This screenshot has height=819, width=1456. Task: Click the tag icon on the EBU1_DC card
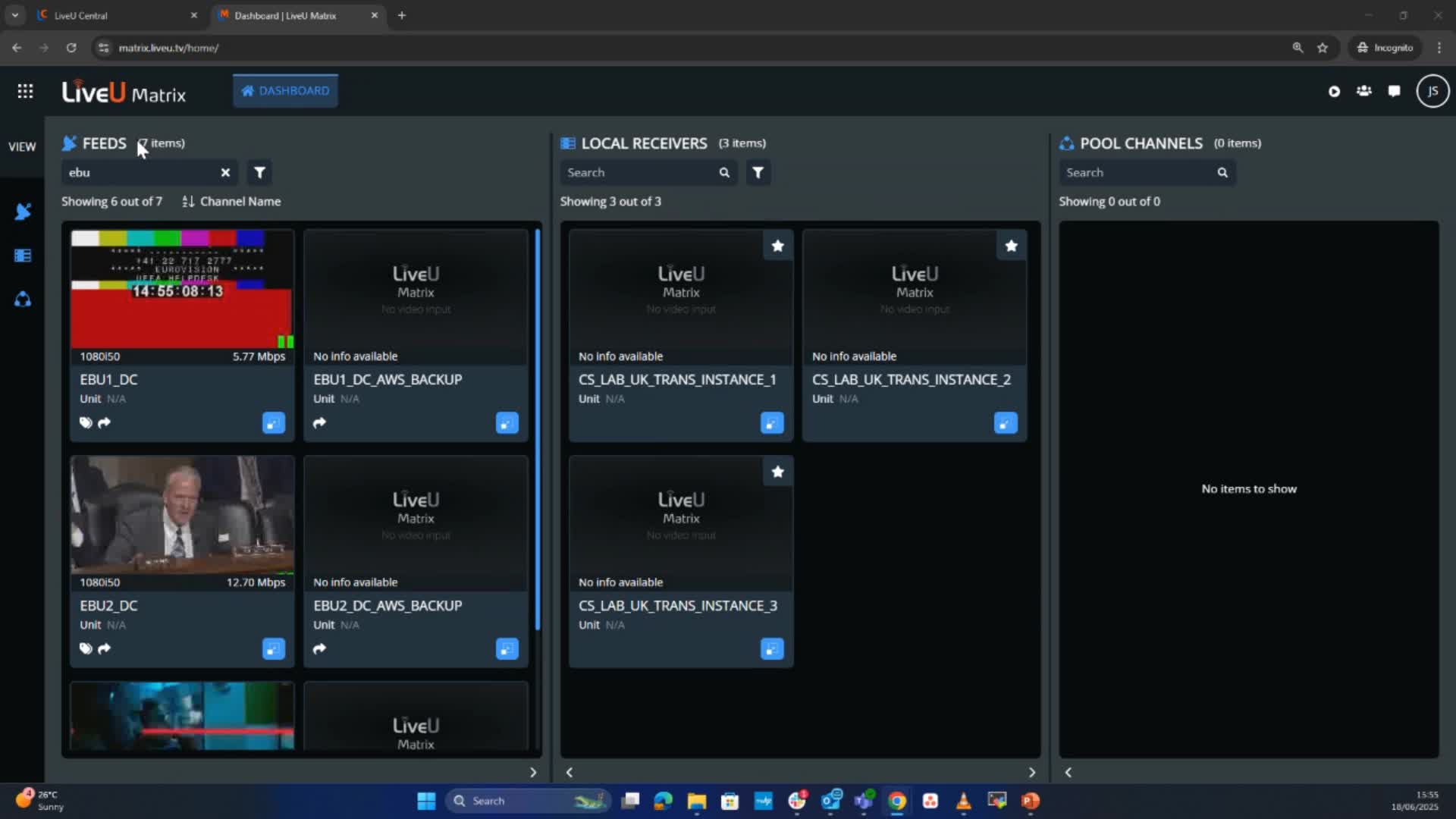(x=86, y=422)
